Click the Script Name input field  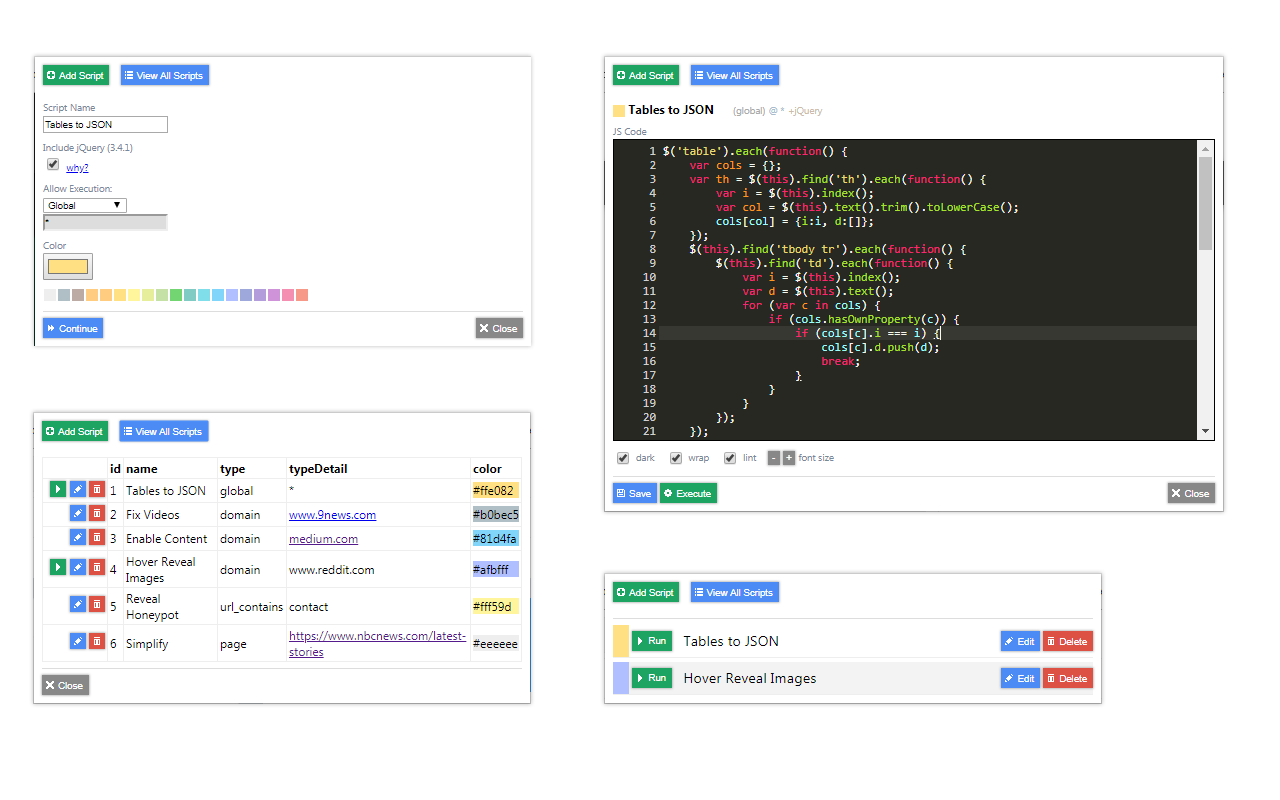pyautogui.click(x=105, y=125)
